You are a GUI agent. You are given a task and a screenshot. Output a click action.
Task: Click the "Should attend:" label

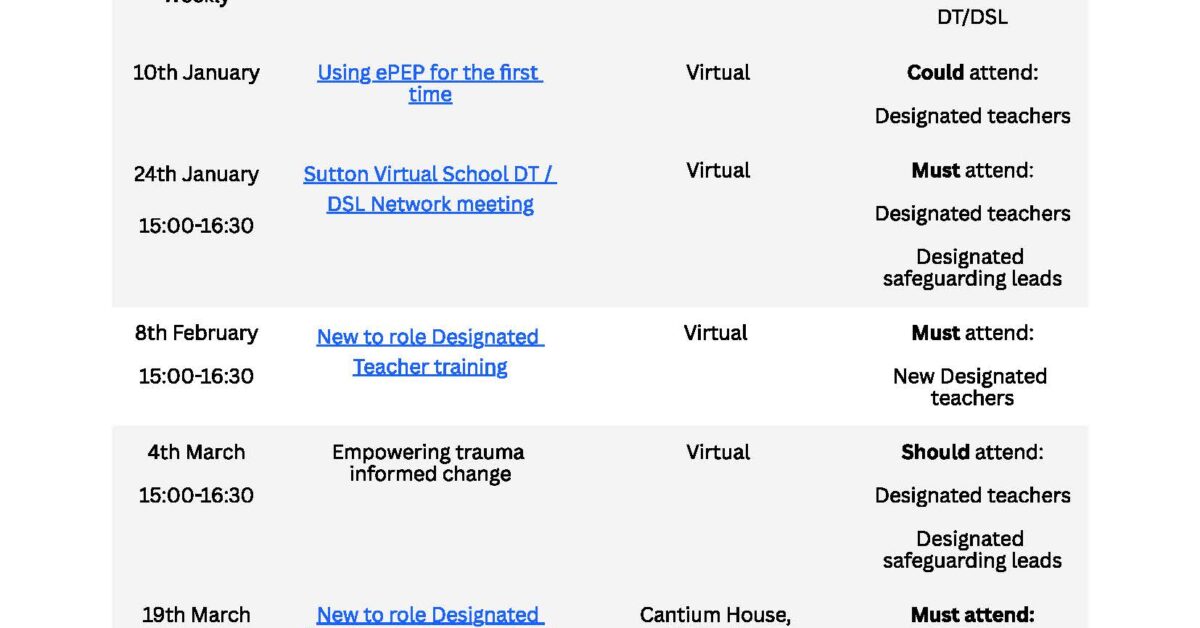click(972, 452)
